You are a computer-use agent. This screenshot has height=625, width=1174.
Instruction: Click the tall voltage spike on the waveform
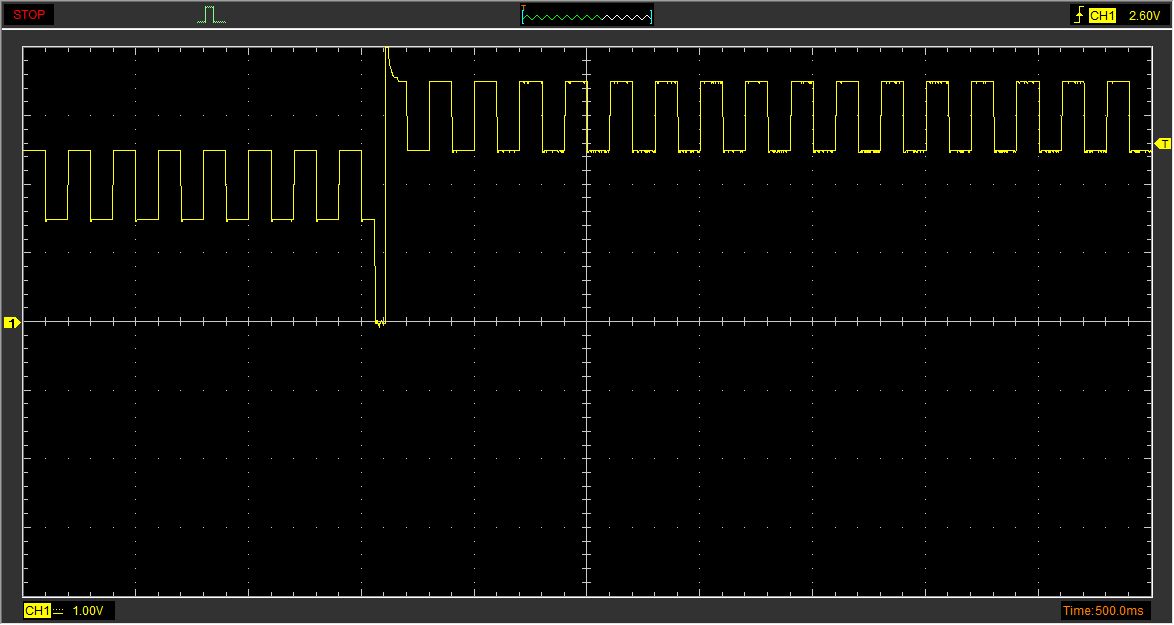pyautogui.click(x=387, y=60)
